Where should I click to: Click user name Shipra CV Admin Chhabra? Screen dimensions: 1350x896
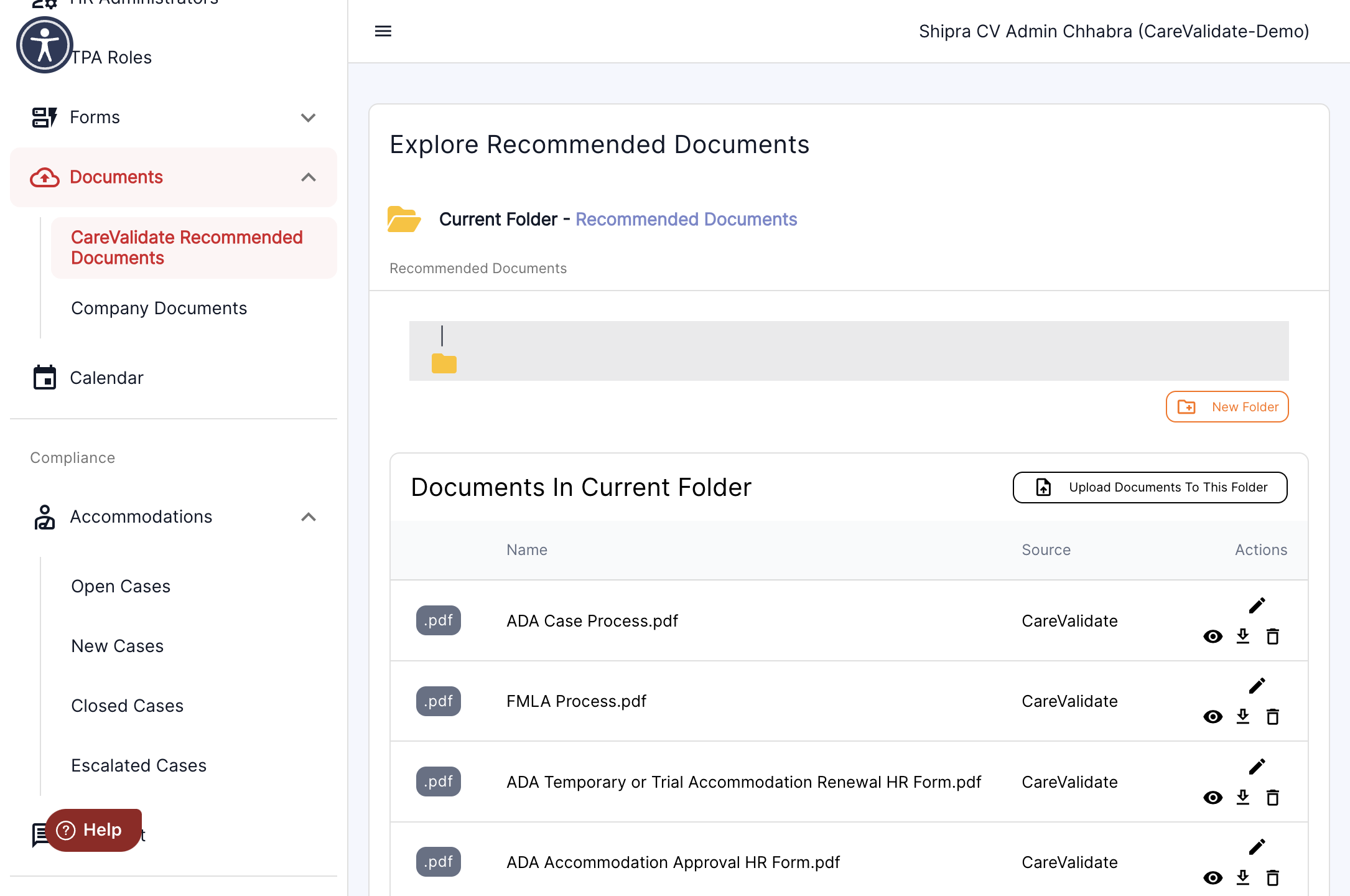coord(1114,31)
